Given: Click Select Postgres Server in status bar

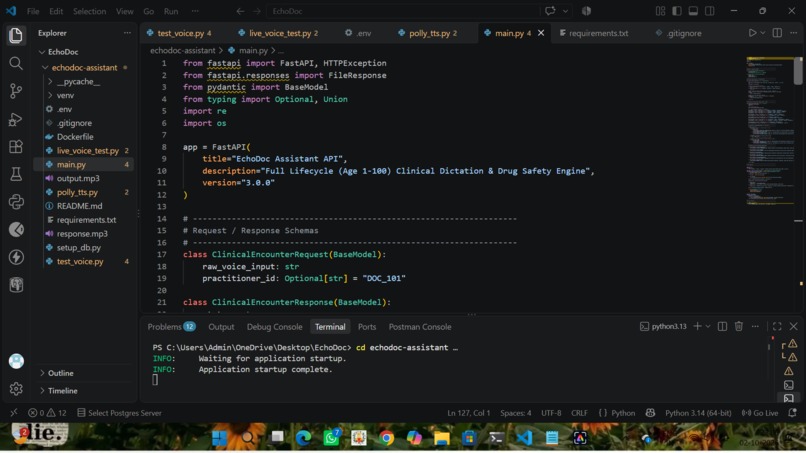Looking at the screenshot, I should [x=119, y=413].
